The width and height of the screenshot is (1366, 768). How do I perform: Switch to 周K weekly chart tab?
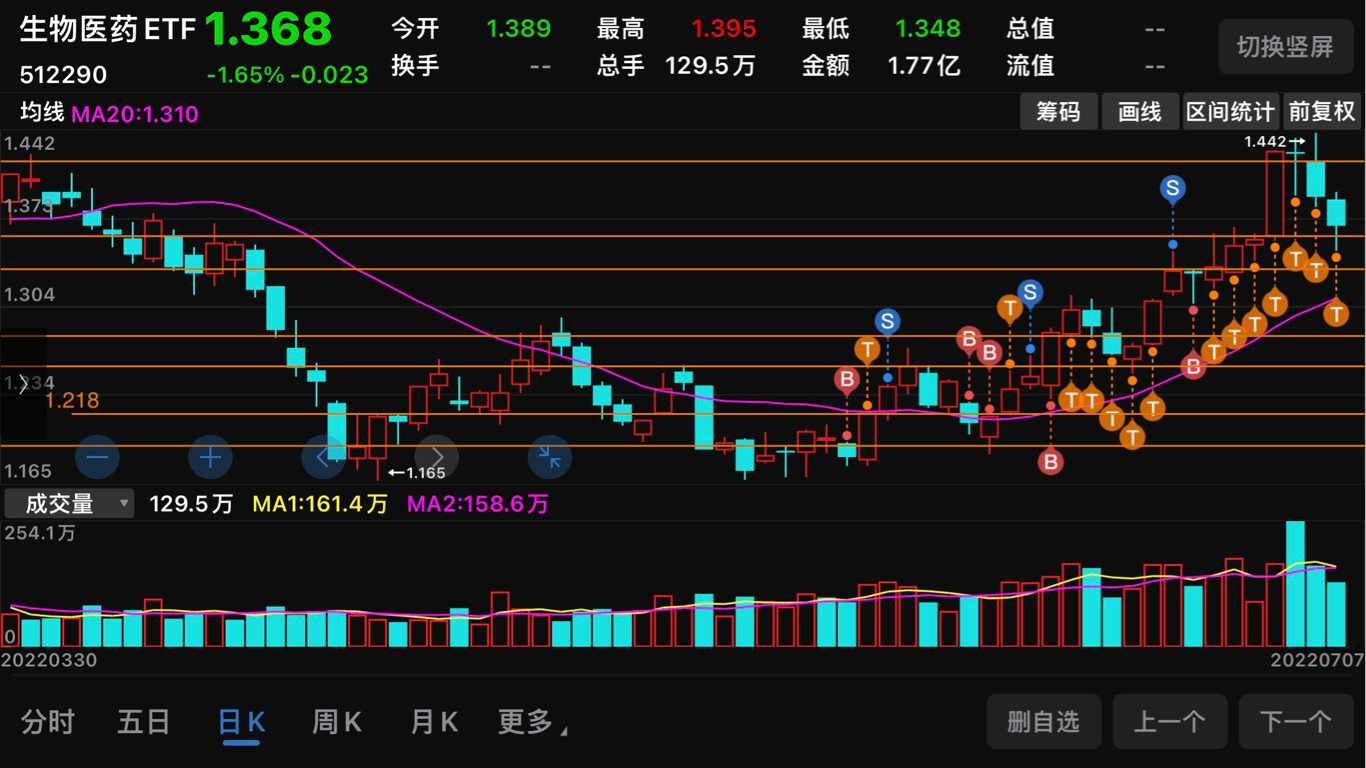tap(337, 722)
